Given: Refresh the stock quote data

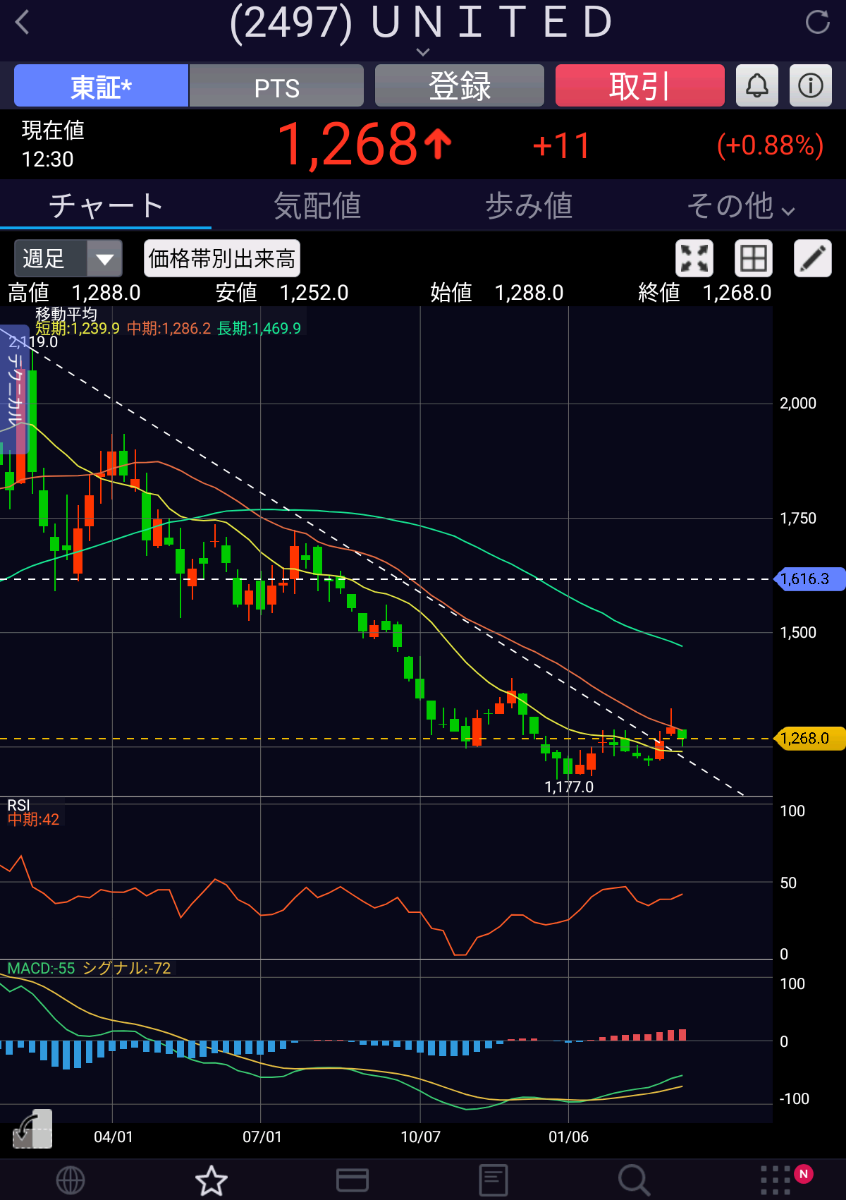Looking at the screenshot, I should [817, 23].
